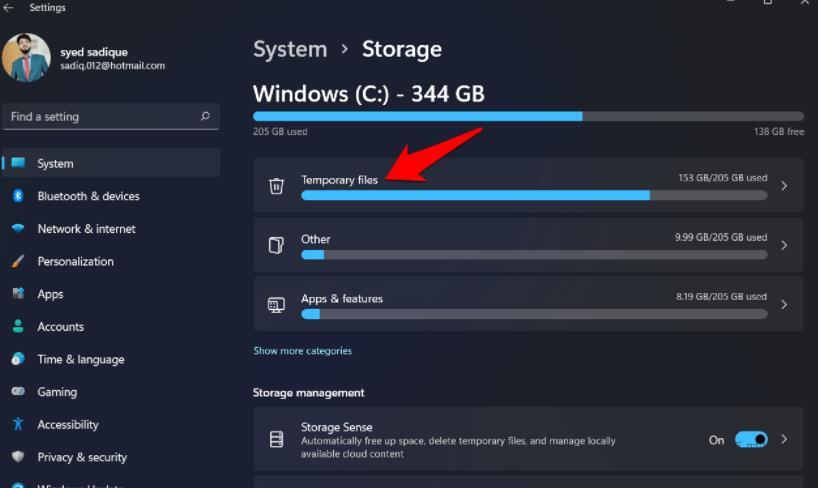Click the search magnifier icon

tap(205, 117)
